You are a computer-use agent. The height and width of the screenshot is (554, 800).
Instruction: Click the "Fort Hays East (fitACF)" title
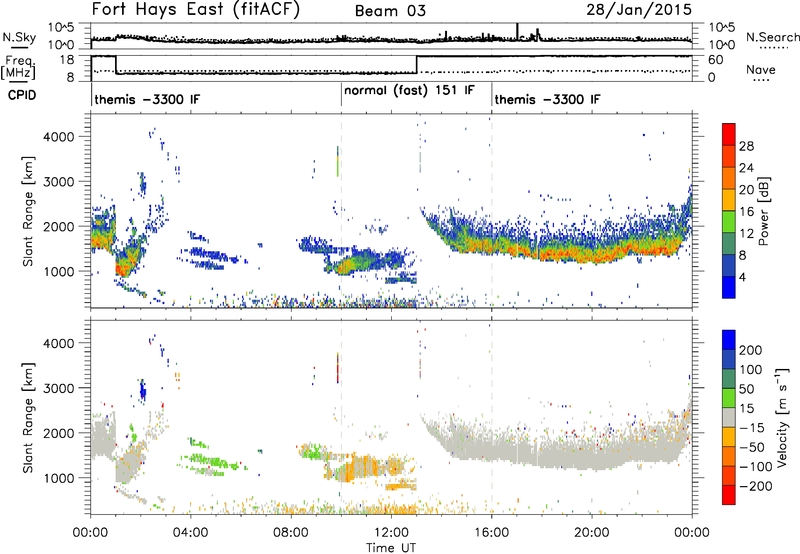(x=195, y=9)
